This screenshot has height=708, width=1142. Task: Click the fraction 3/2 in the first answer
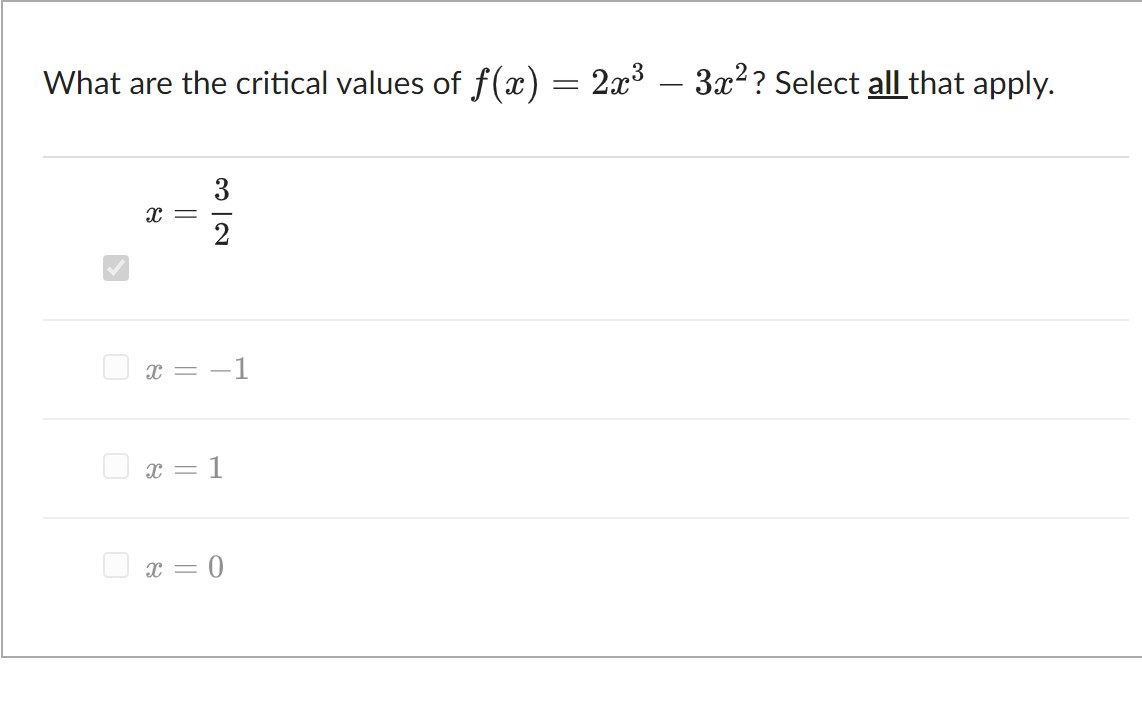(220, 210)
